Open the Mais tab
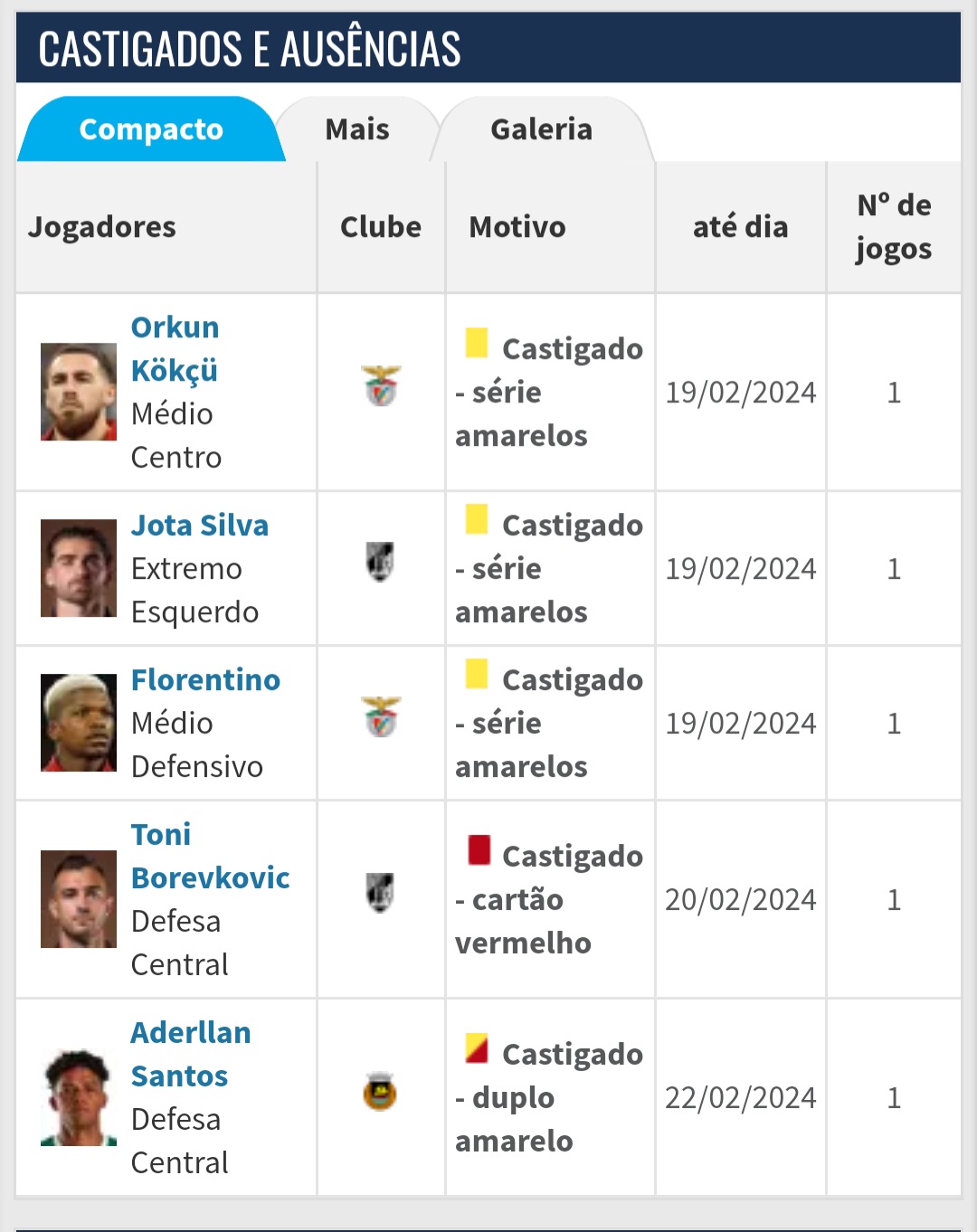Screen dimensions: 977x1232 coord(357,129)
